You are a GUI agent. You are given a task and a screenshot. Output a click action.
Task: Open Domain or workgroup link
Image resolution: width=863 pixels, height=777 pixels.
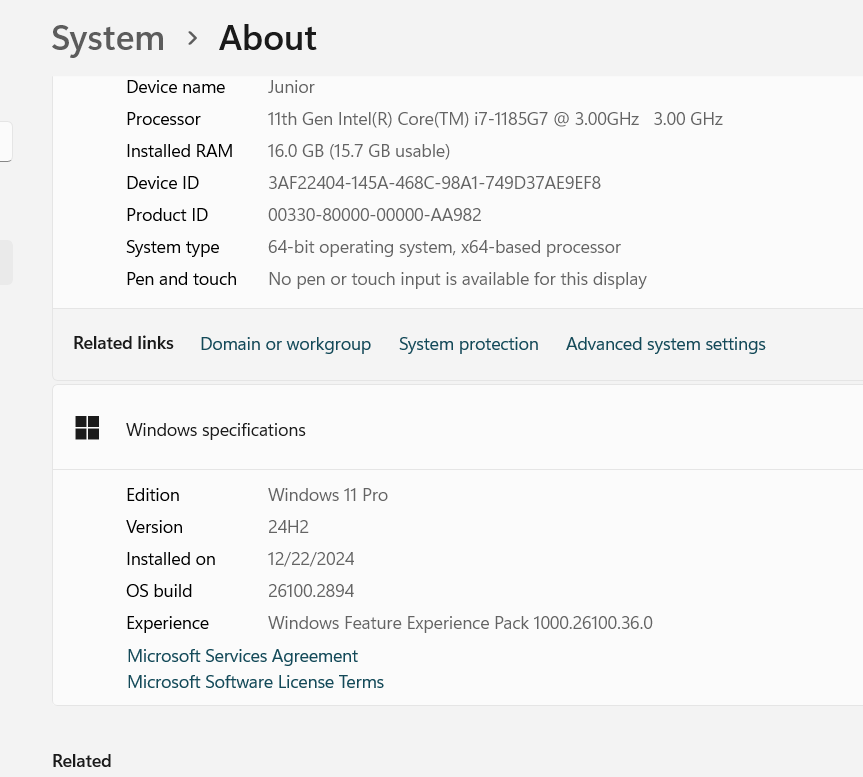coord(285,344)
